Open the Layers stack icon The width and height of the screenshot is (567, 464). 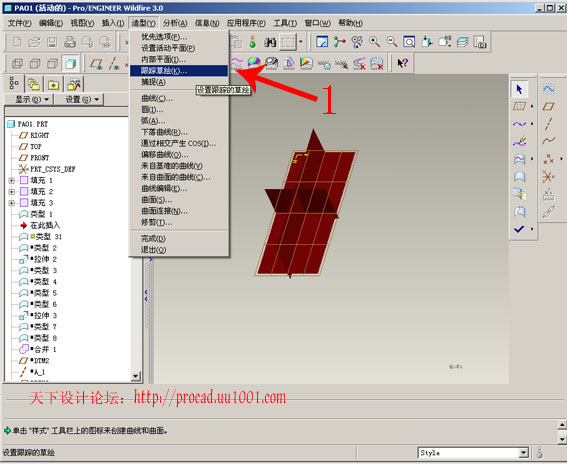tap(462, 42)
